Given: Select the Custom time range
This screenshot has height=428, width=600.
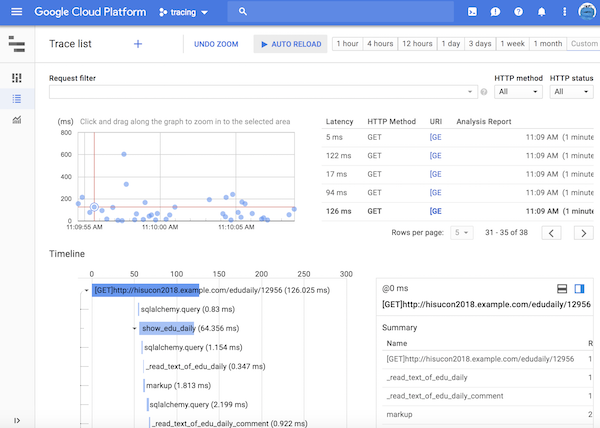Looking at the screenshot, I should (x=584, y=44).
